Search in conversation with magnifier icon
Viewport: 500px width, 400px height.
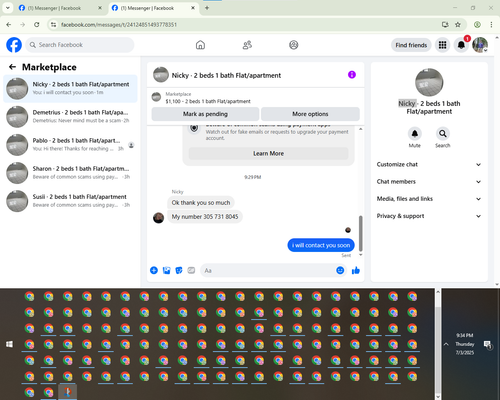point(443,134)
